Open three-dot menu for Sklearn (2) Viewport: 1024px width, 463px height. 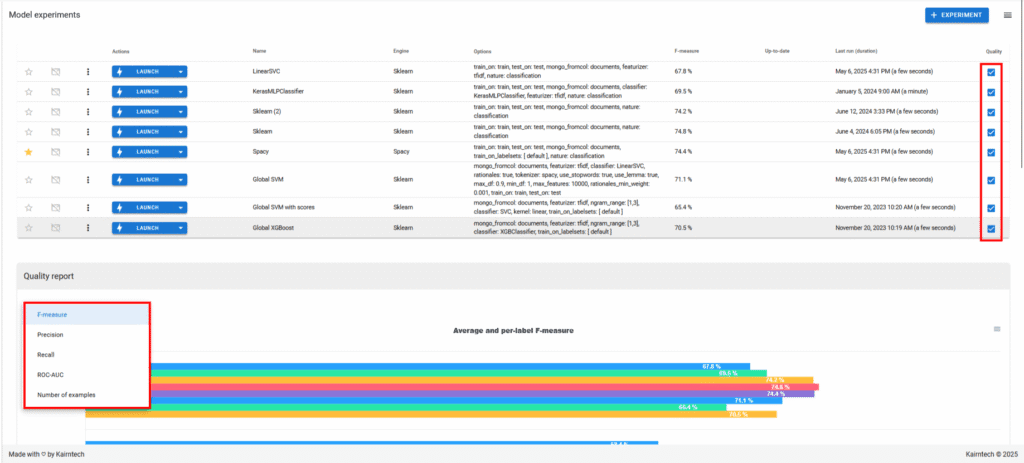pos(88,112)
